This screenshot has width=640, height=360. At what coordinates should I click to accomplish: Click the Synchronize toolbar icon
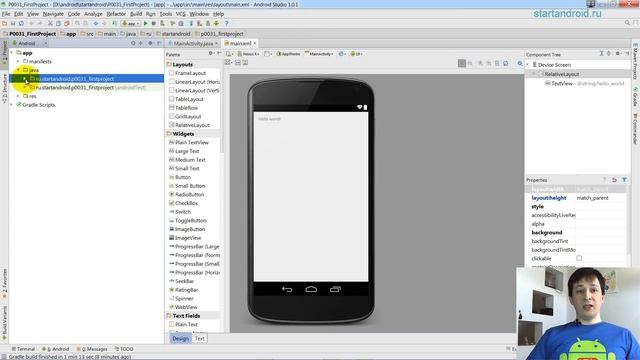pyautogui.click(x=21, y=23)
